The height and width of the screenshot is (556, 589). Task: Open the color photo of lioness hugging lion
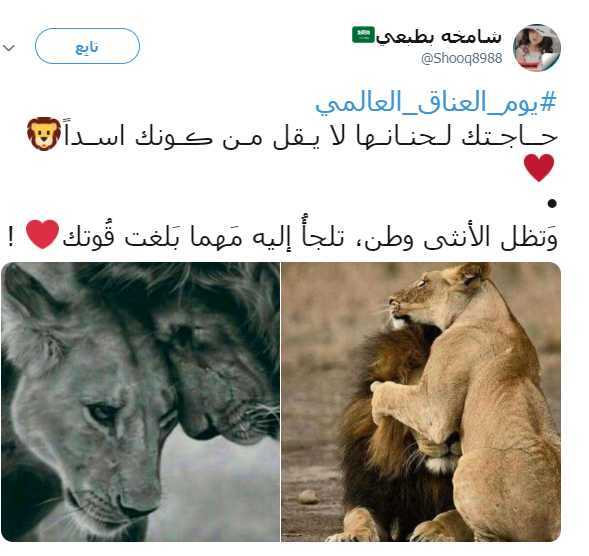pos(421,402)
